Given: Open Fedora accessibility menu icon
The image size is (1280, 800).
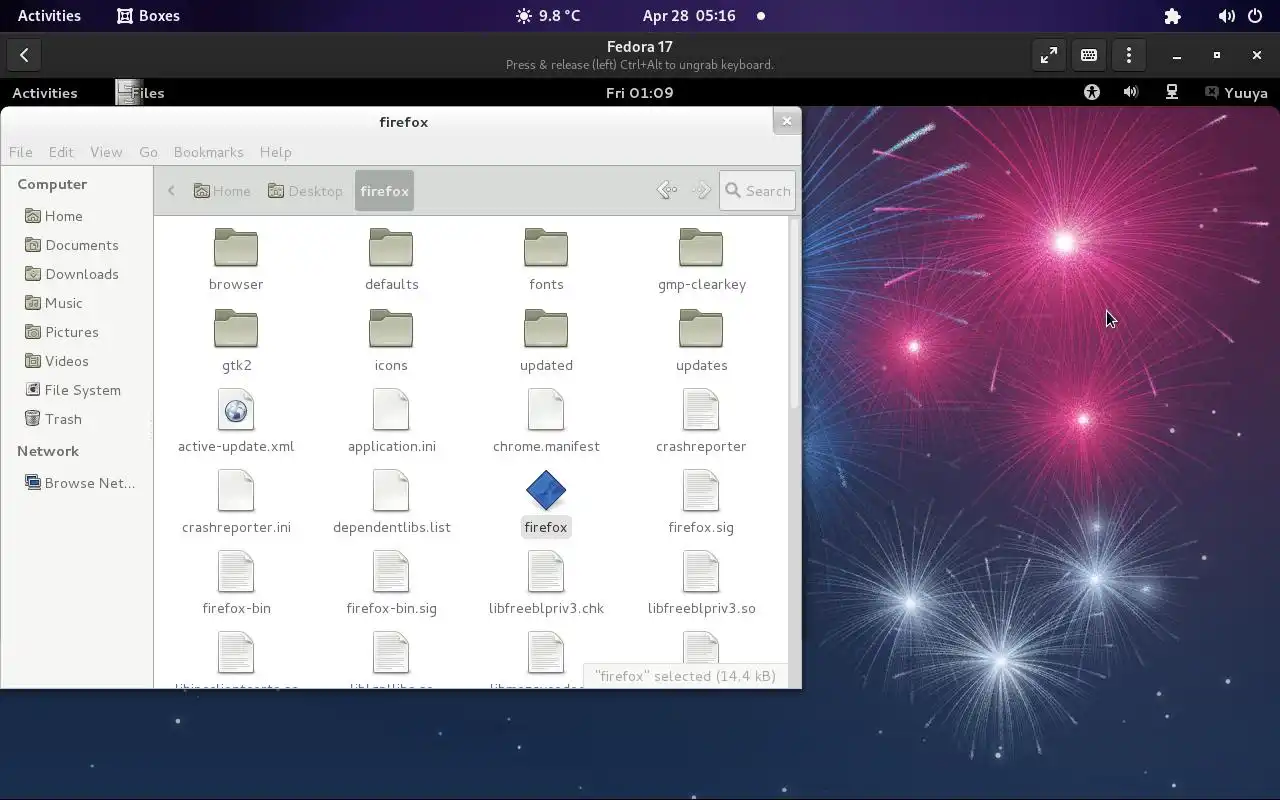Looking at the screenshot, I should pyautogui.click(x=1092, y=92).
